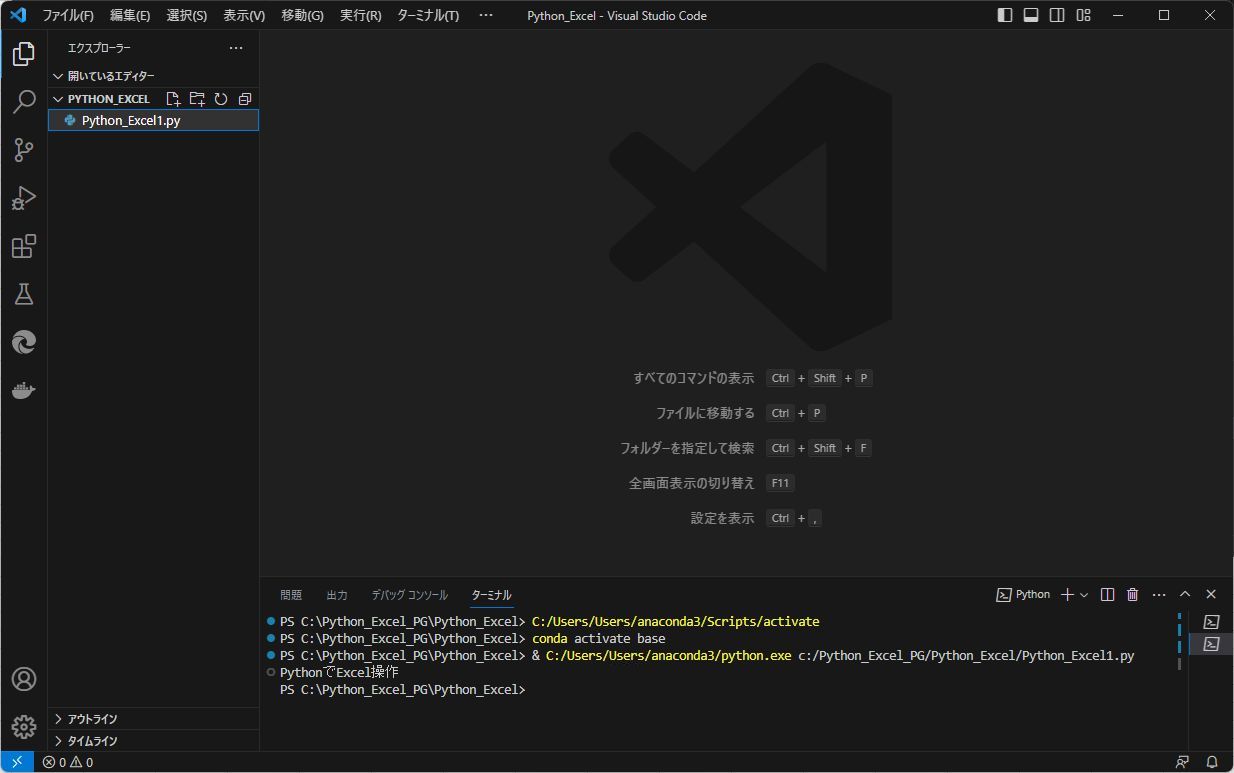Open the 表示(V) menu
Screen dimensions: 1234x773
tap(244, 15)
